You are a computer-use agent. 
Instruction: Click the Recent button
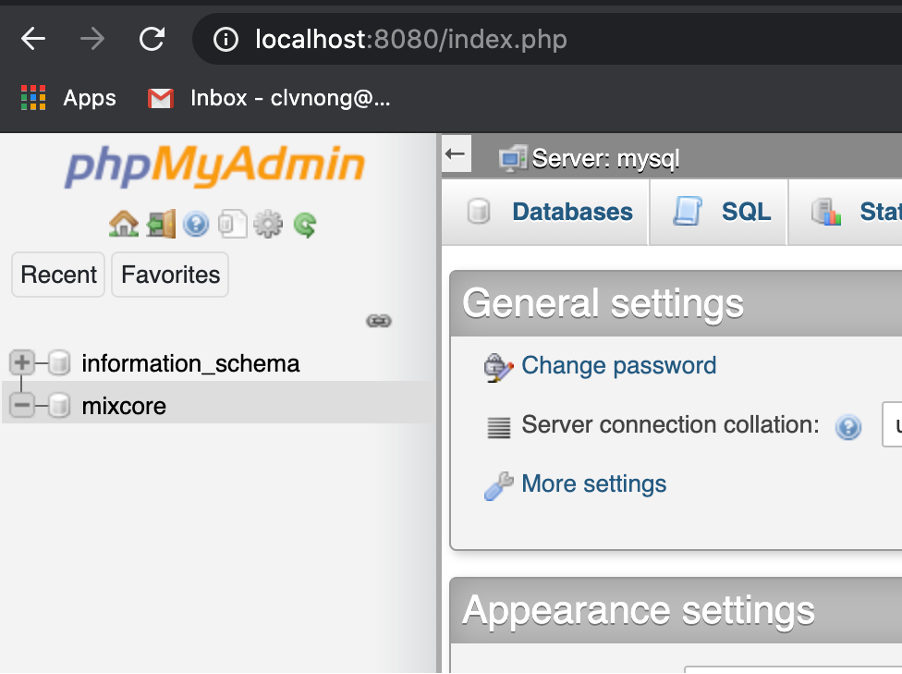point(57,274)
